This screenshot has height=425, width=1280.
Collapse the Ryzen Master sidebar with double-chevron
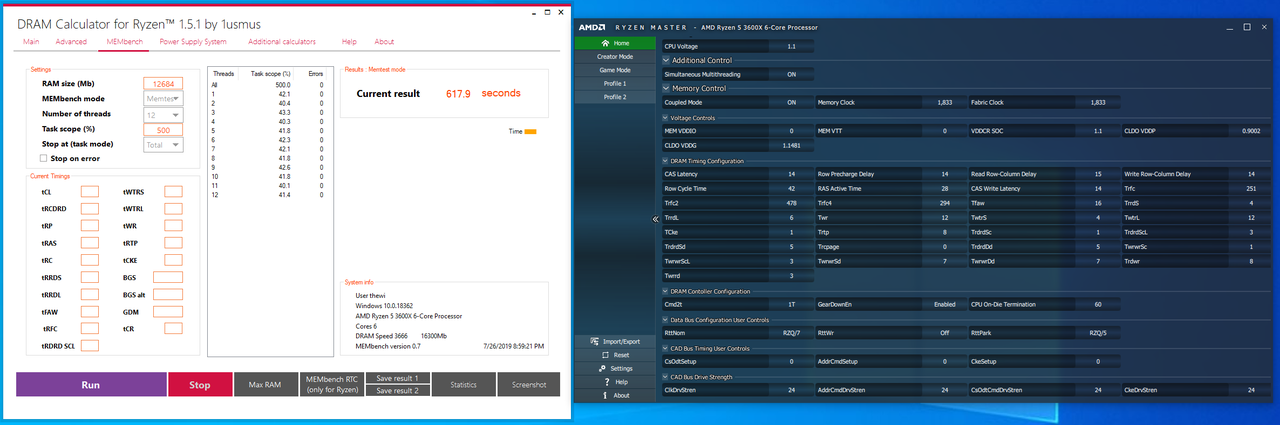tap(656, 218)
